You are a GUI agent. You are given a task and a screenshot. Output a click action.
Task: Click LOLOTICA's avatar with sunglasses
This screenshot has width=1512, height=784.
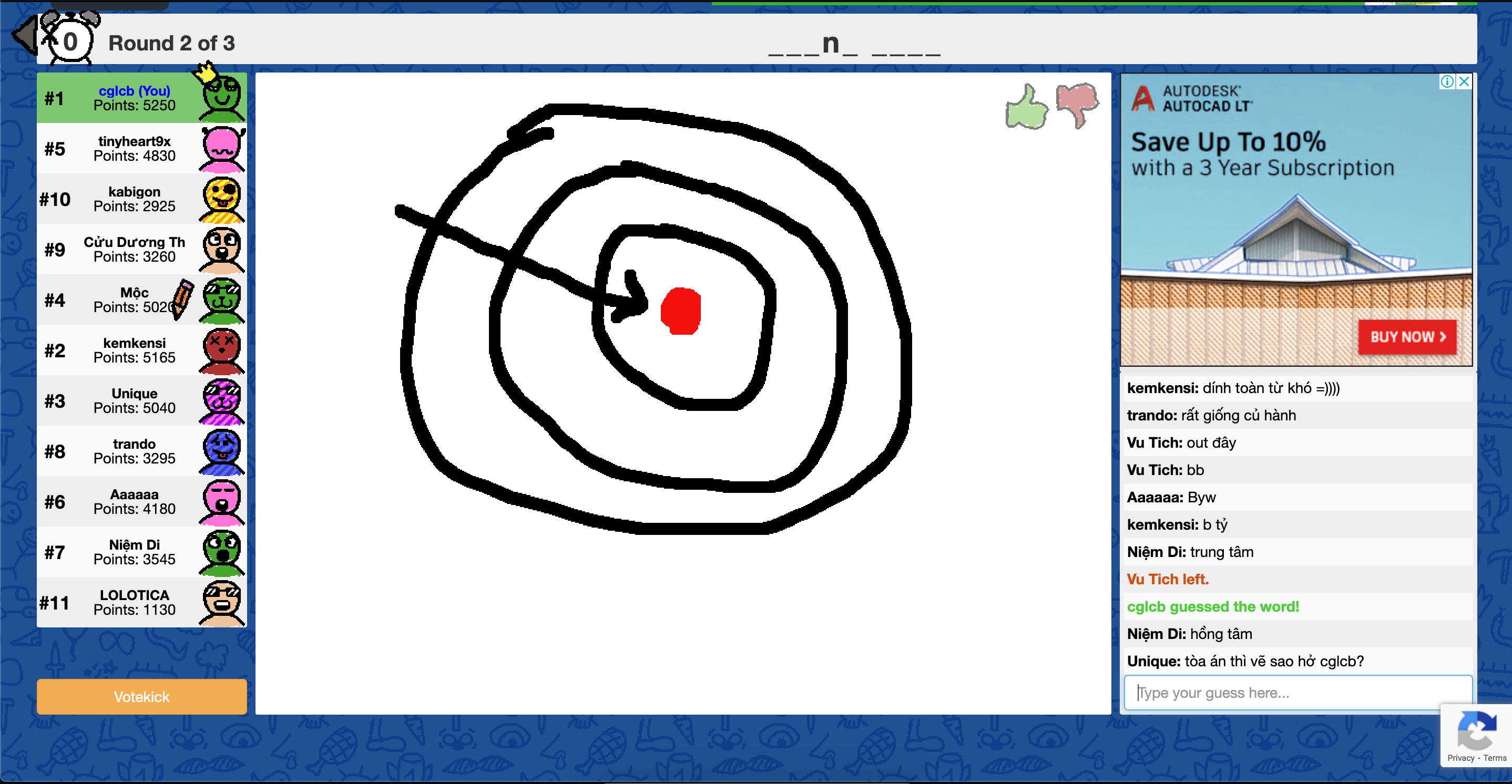coord(221,603)
